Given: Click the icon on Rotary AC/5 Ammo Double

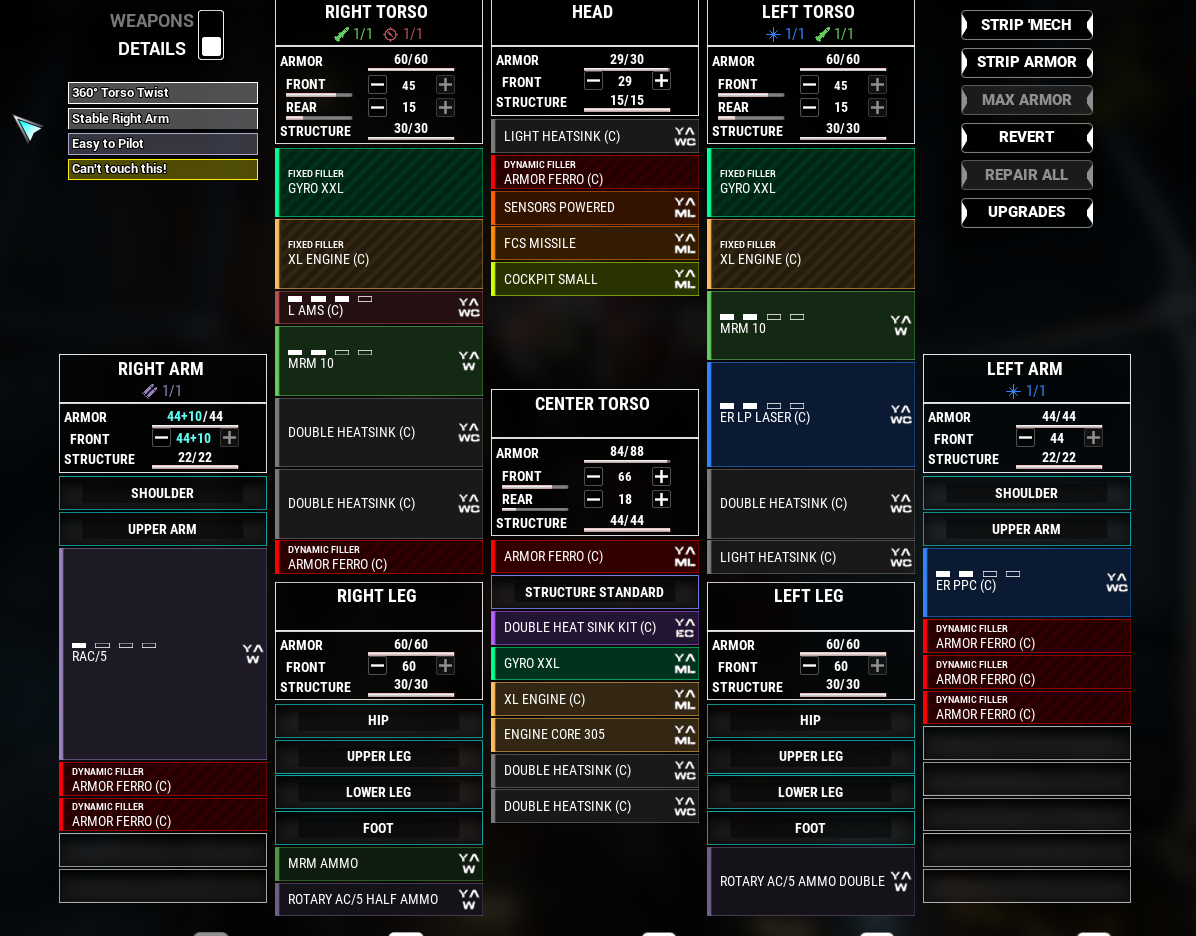Looking at the screenshot, I should pyautogui.click(x=901, y=881).
